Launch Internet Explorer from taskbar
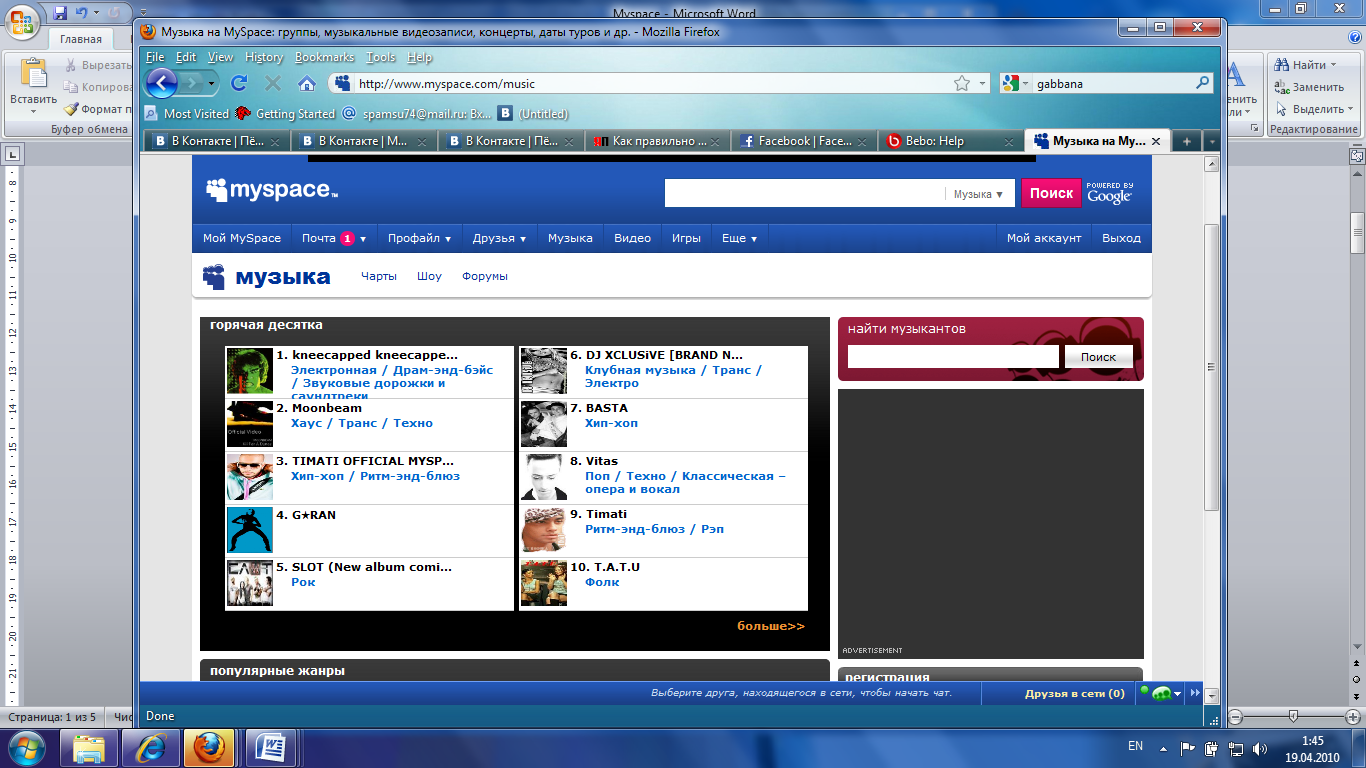 point(149,747)
